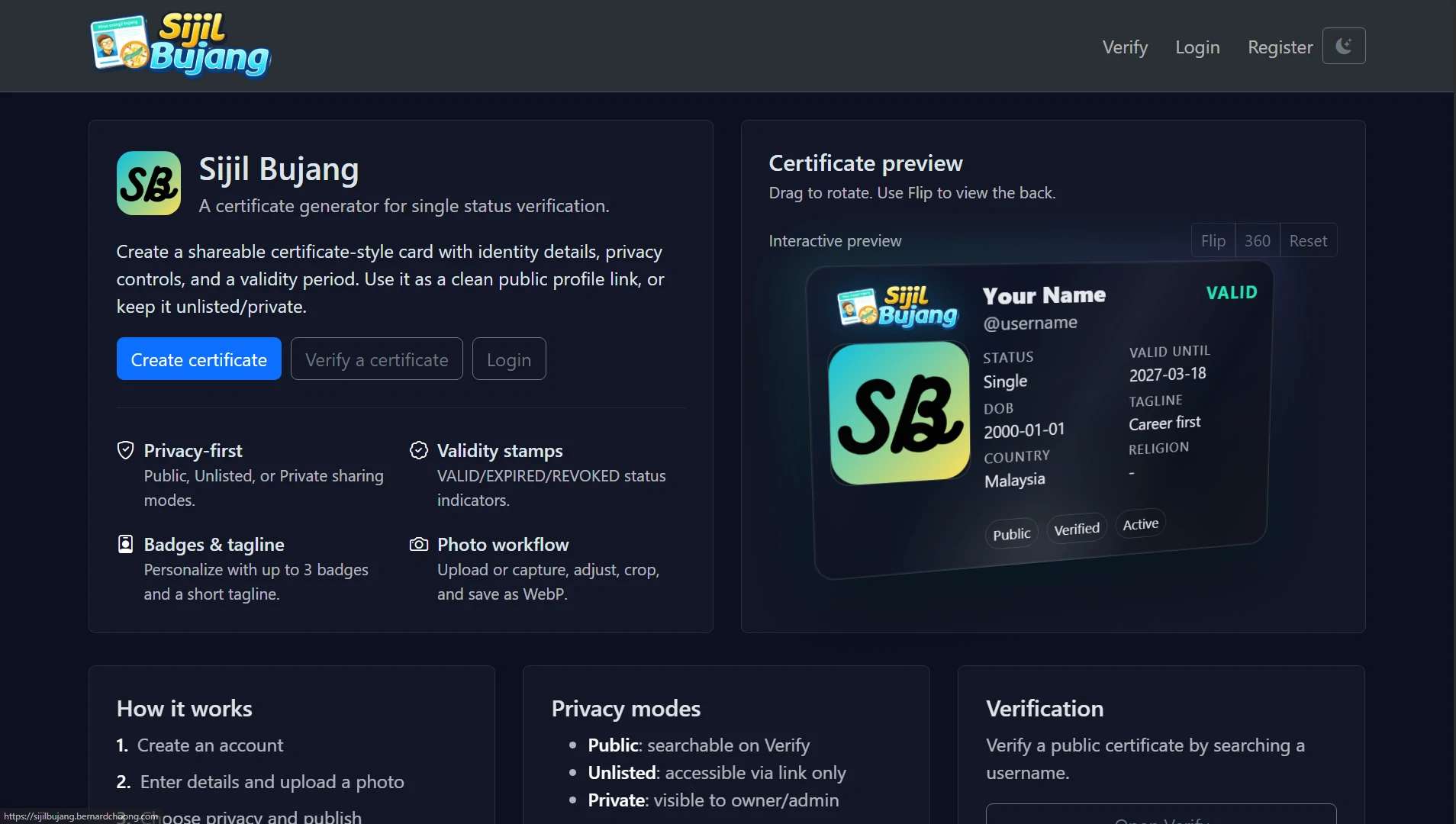The height and width of the screenshot is (824, 1456).
Task: Click the Sijil Bujang logo in header
Action: tap(181, 46)
